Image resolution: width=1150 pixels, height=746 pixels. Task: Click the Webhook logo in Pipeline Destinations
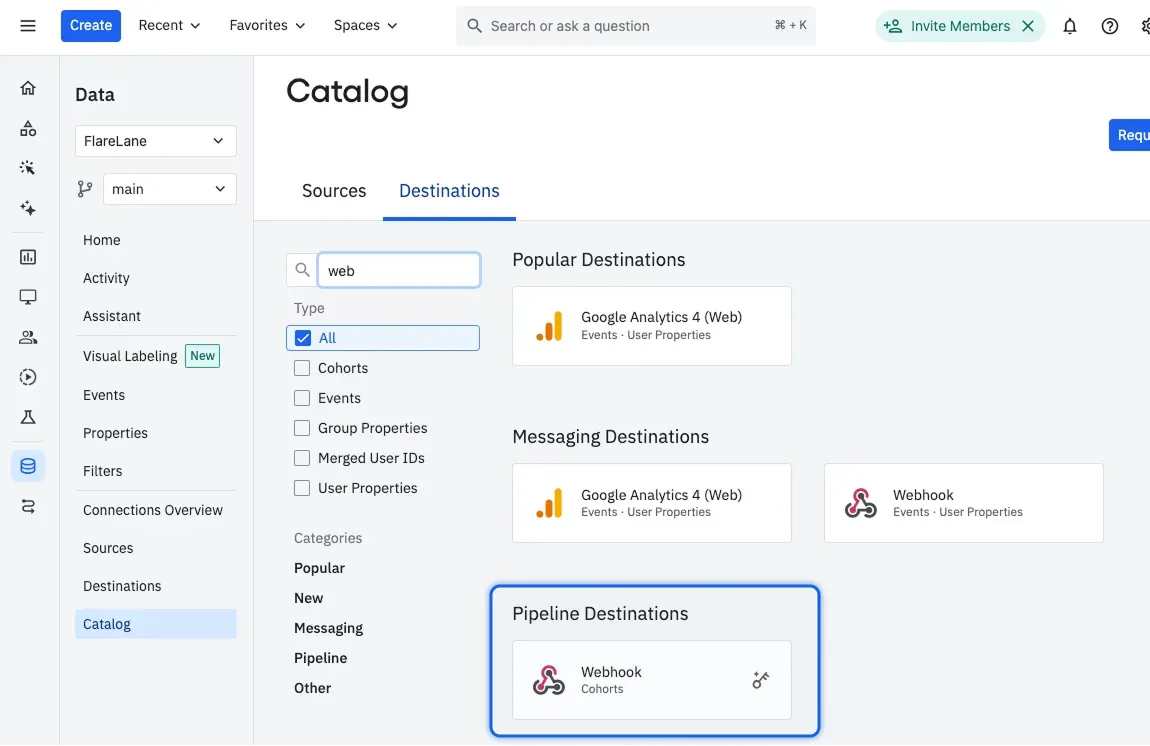pos(549,680)
